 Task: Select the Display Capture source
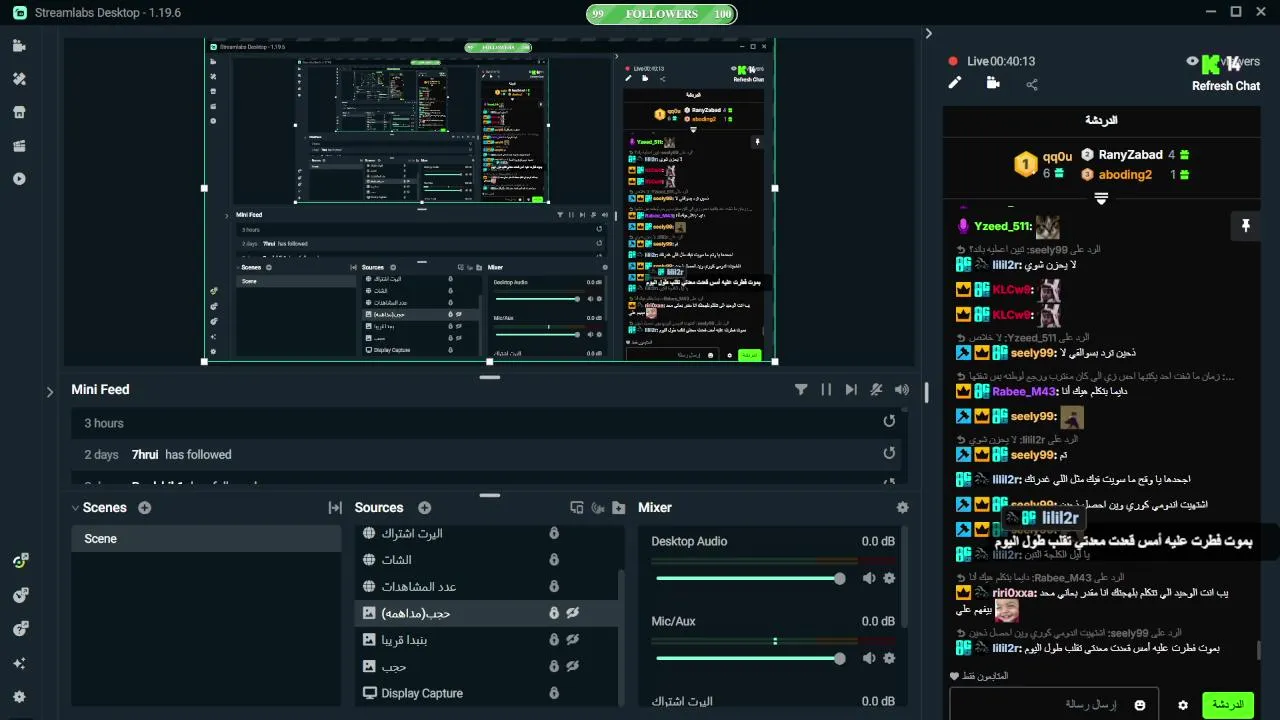tap(486, 693)
